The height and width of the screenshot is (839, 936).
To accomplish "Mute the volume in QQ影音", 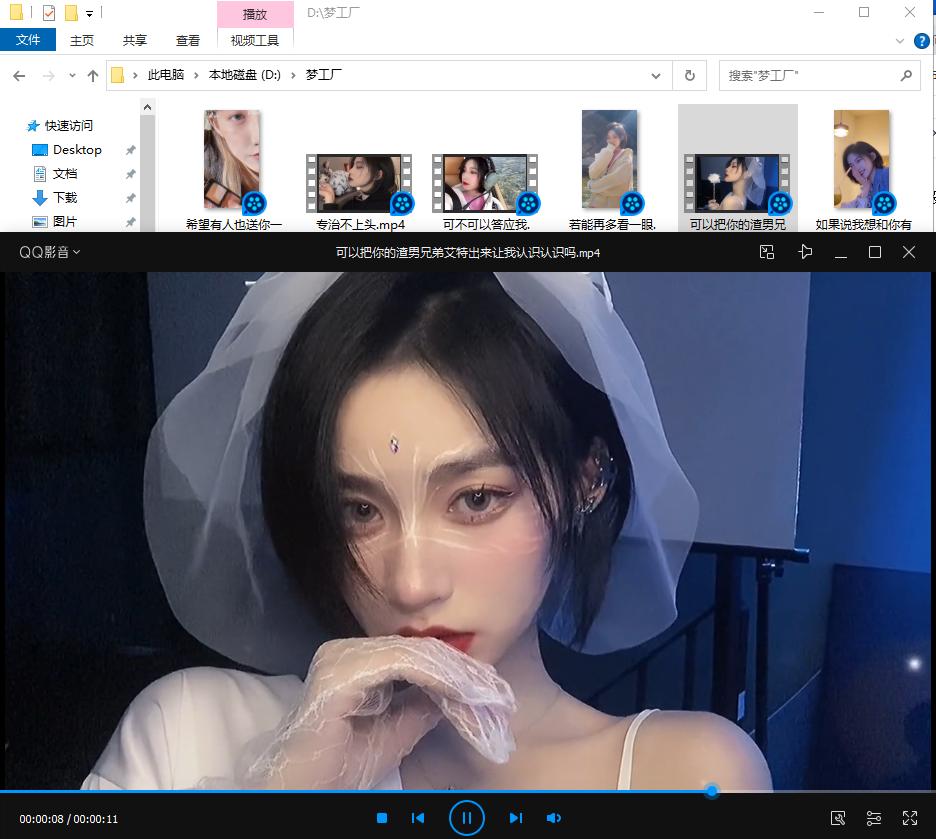I will pos(553,817).
